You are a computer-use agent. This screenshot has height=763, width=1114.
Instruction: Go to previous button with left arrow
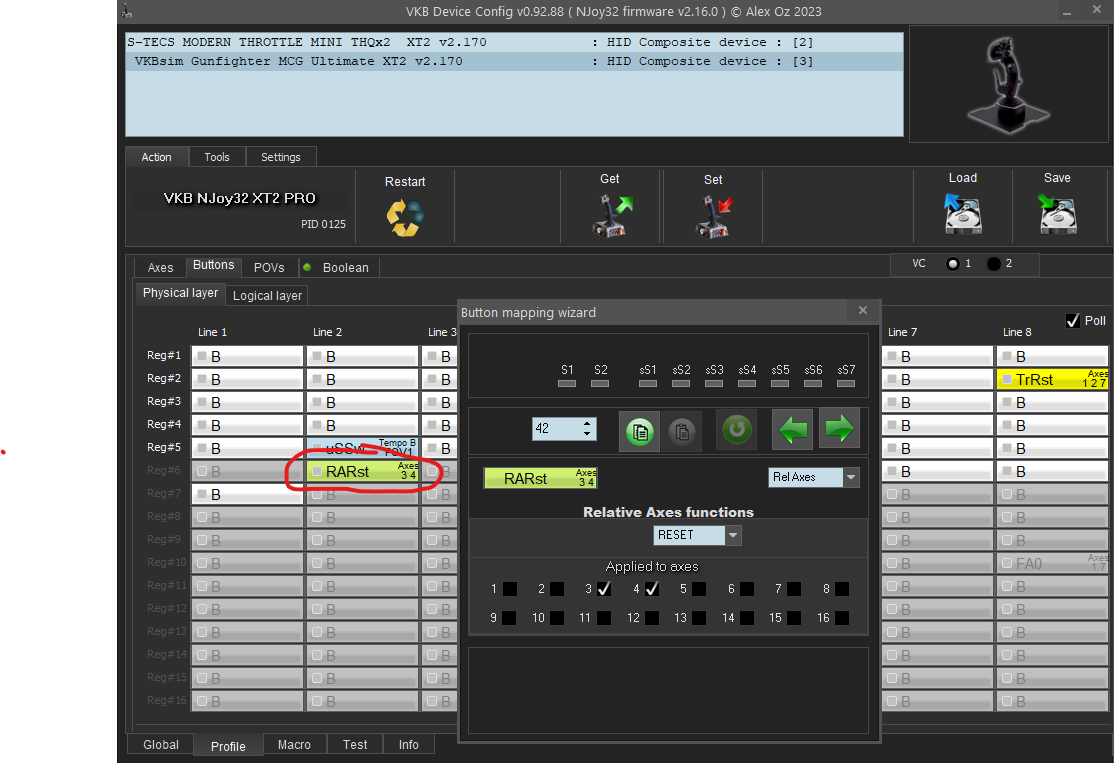tap(792, 429)
